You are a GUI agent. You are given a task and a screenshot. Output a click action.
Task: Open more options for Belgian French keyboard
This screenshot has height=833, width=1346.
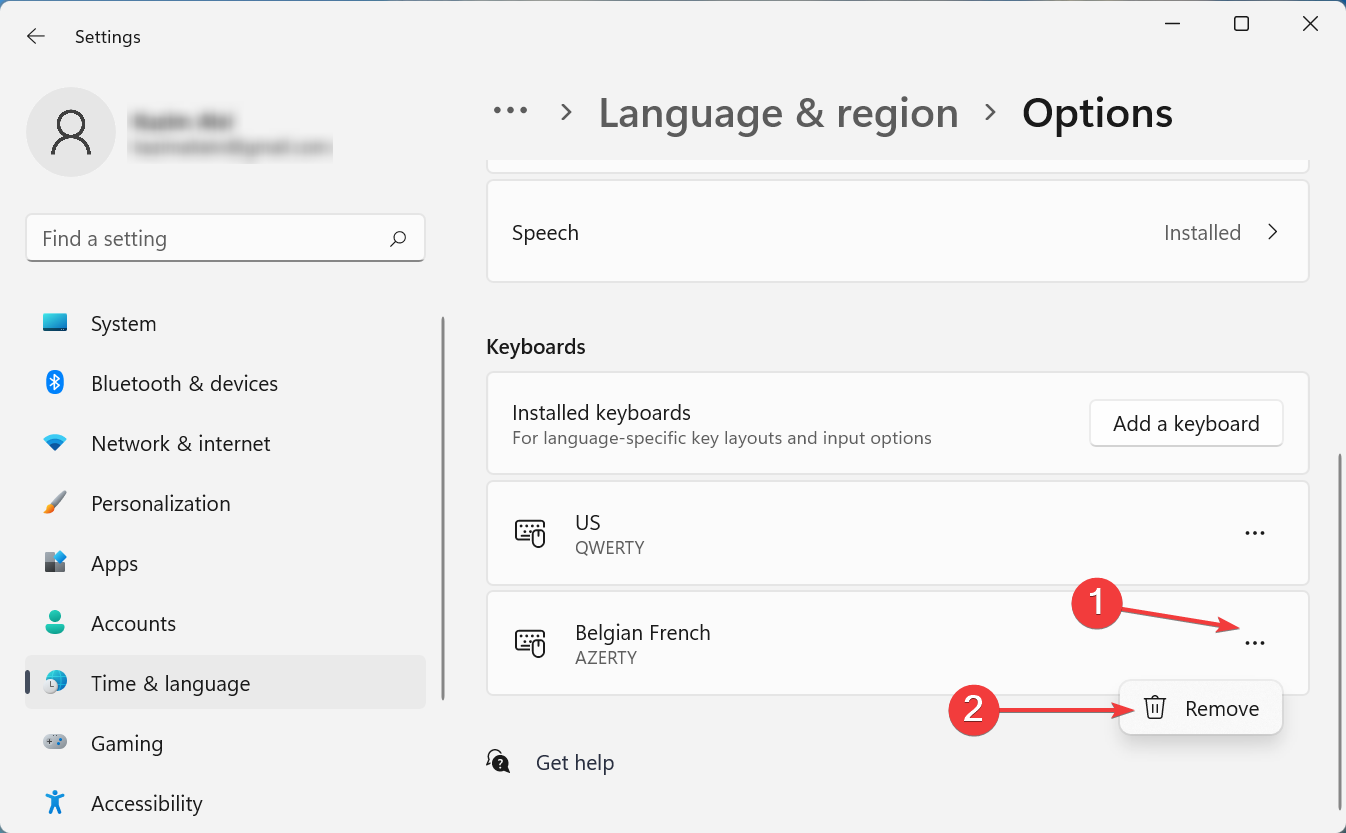tap(1254, 643)
